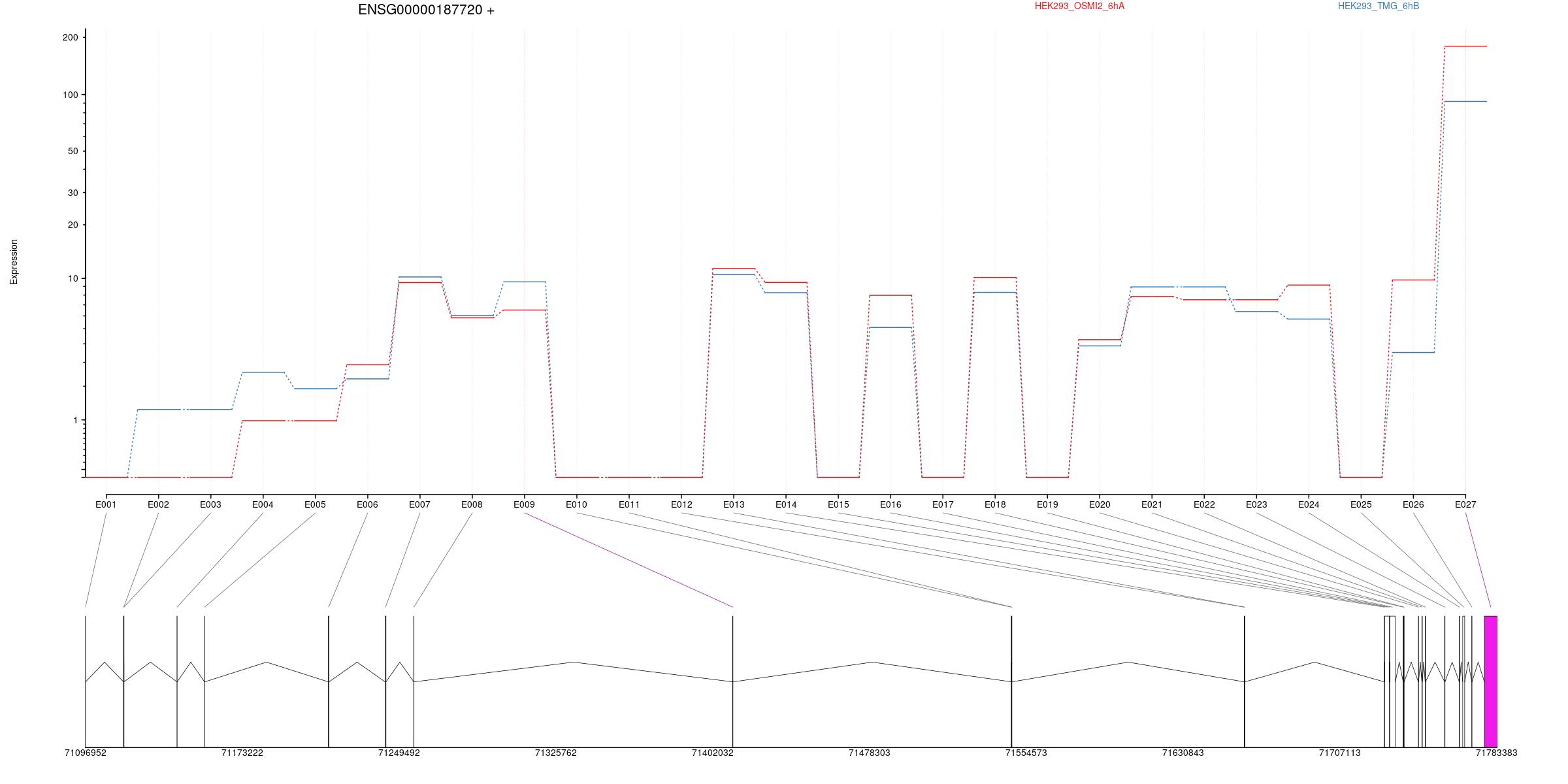Click exon label E002
The image size is (1568, 784).
click(158, 504)
